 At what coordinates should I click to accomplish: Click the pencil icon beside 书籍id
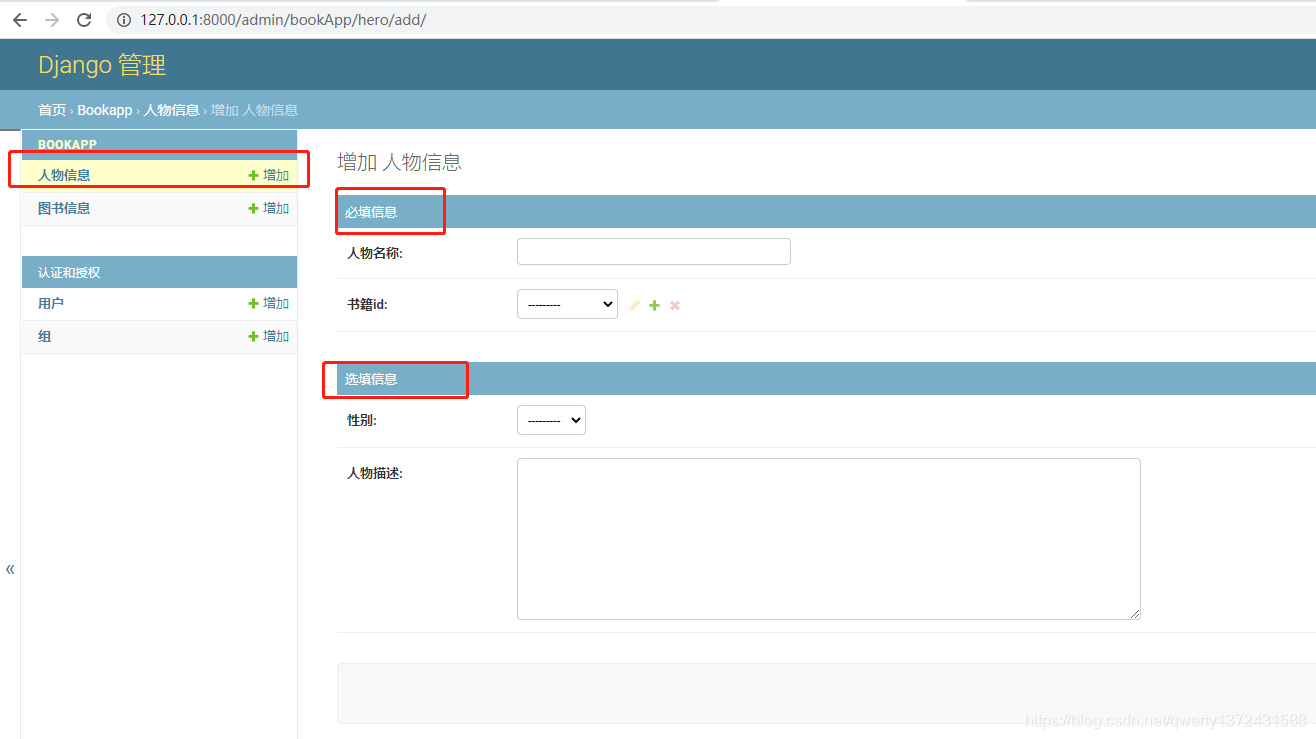[x=634, y=305]
